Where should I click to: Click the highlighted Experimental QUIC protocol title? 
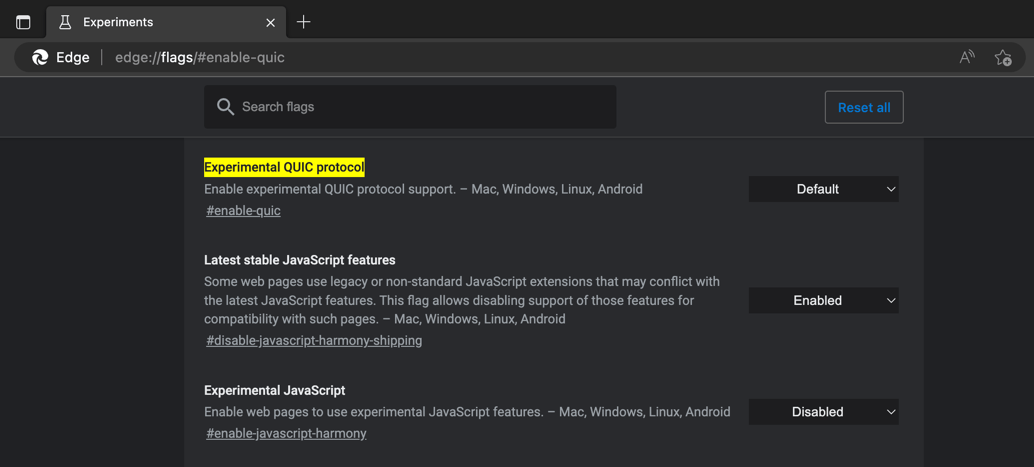[x=284, y=168]
